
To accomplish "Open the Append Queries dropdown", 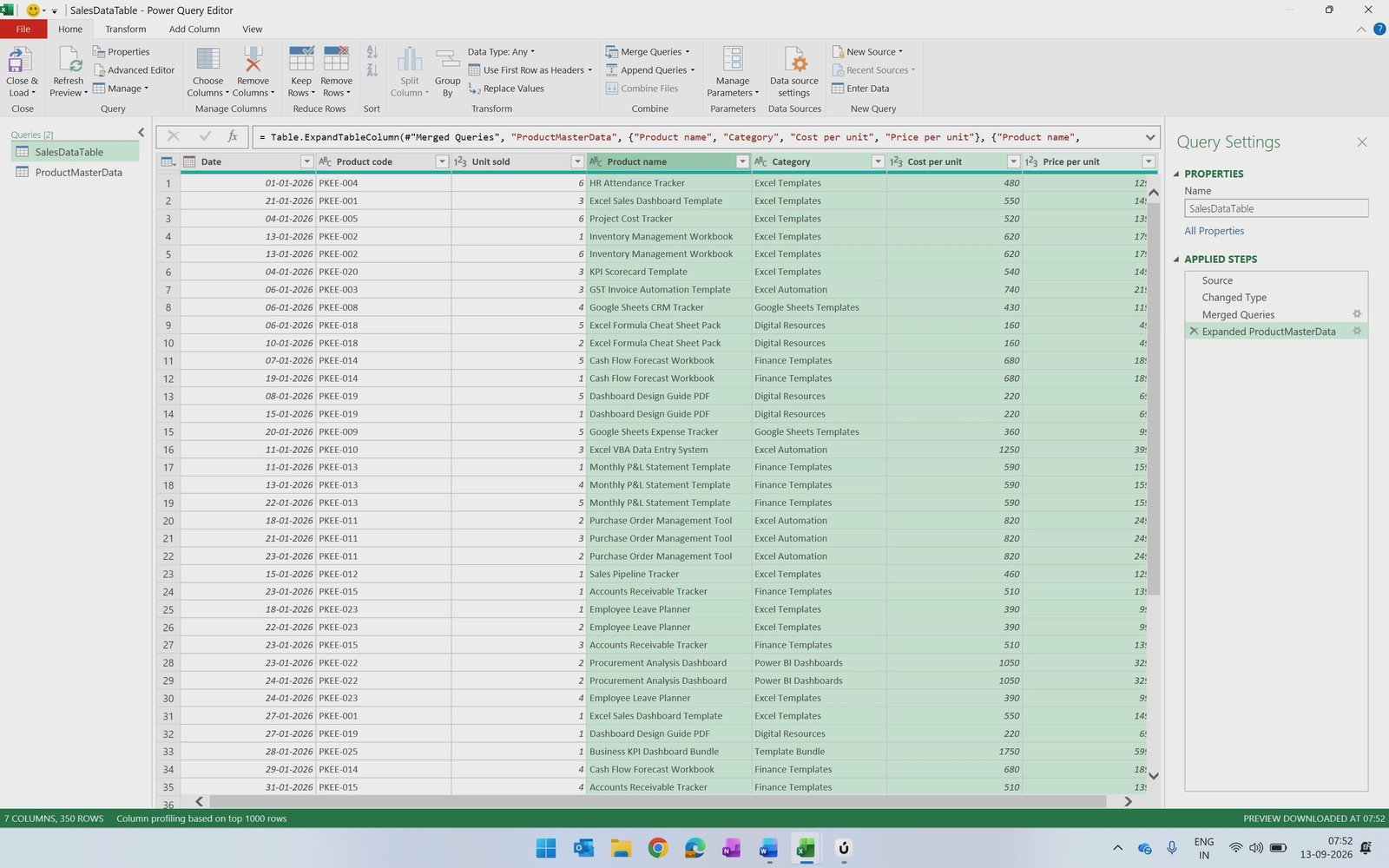I will pyautogui.click(x=650, y=70).
